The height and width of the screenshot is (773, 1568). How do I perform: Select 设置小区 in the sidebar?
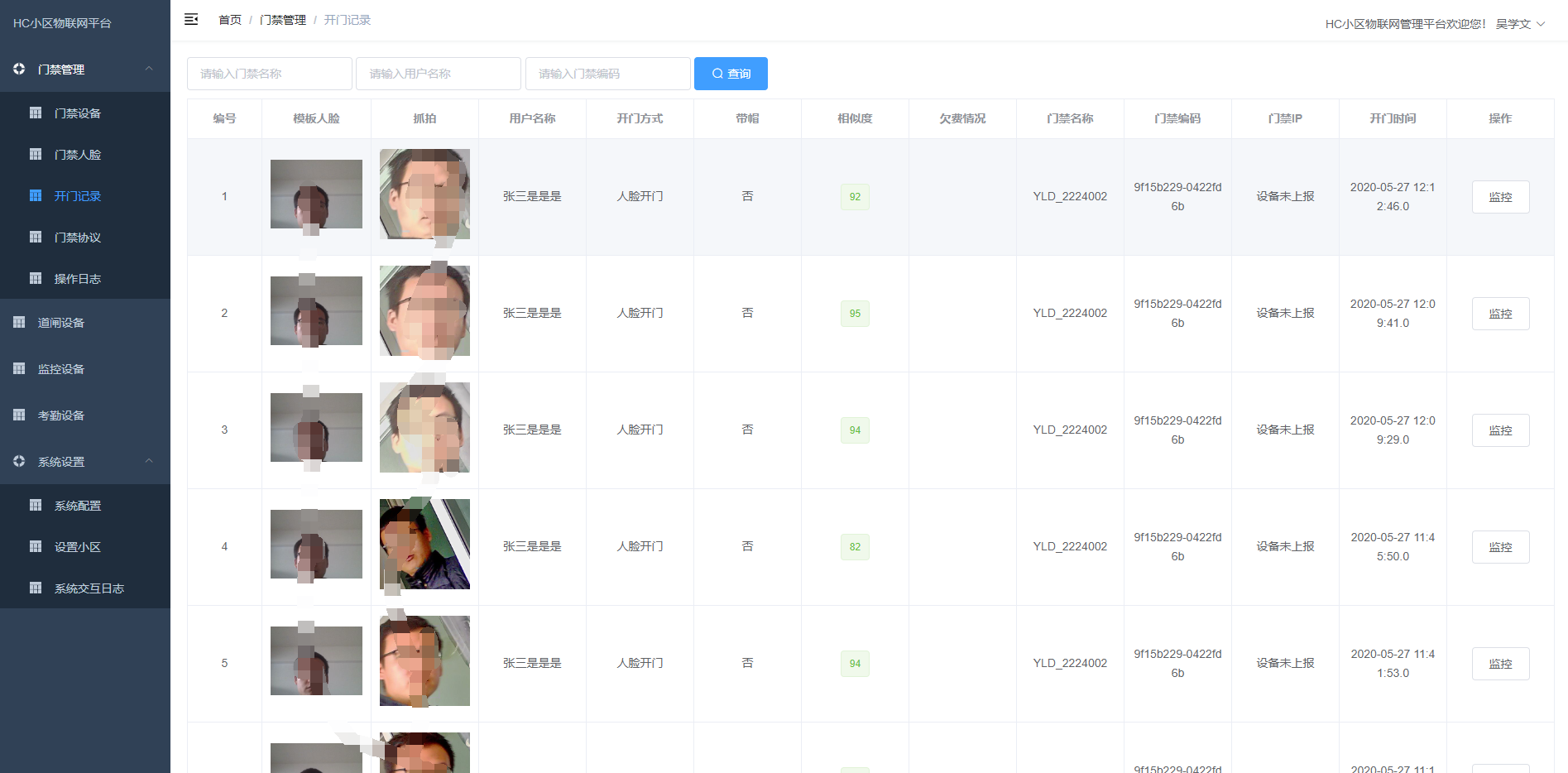pyautogui.click(x=78, y=547)
